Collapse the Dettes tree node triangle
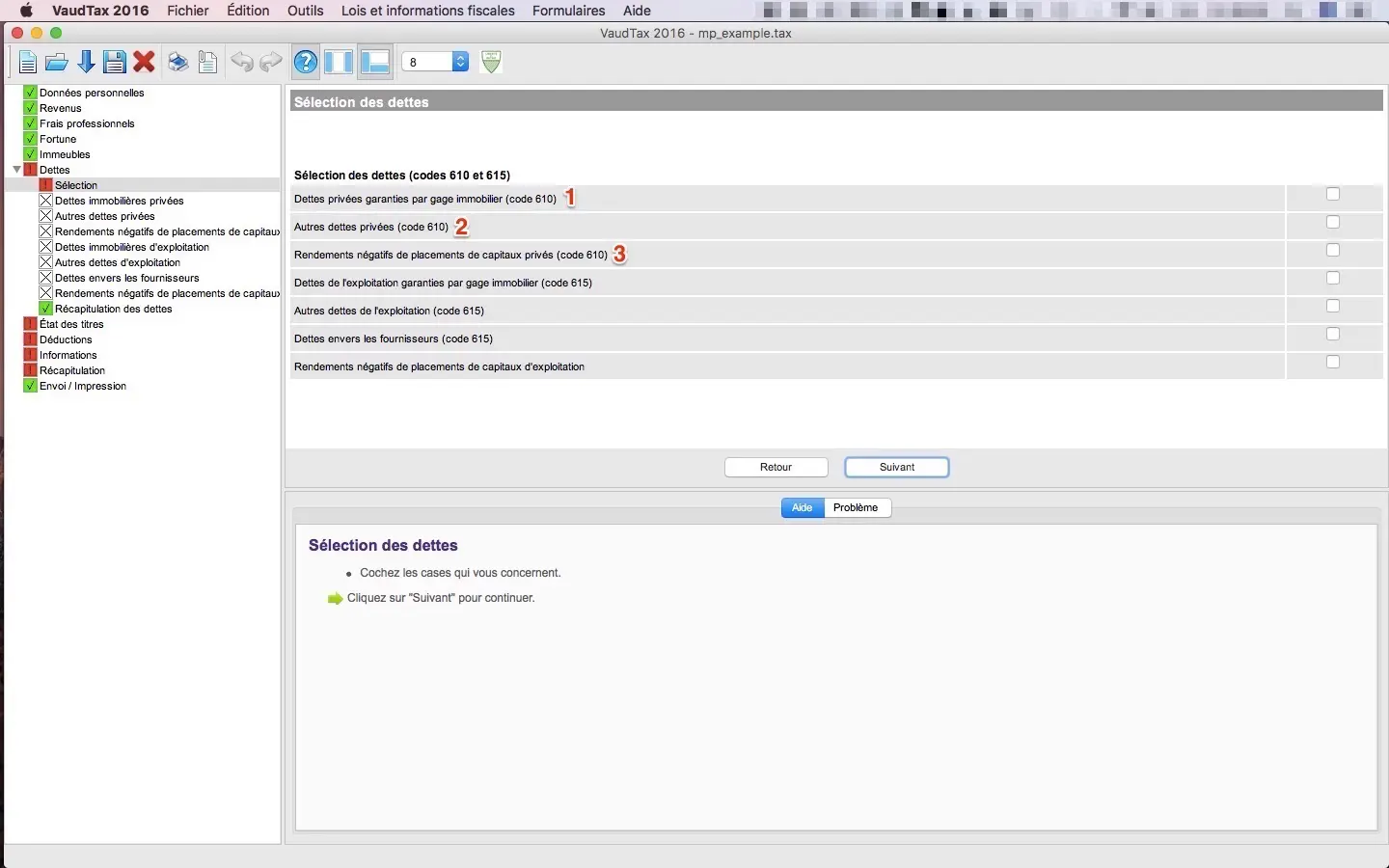Screen dimensions: 1389x868 tap(16, 170)
